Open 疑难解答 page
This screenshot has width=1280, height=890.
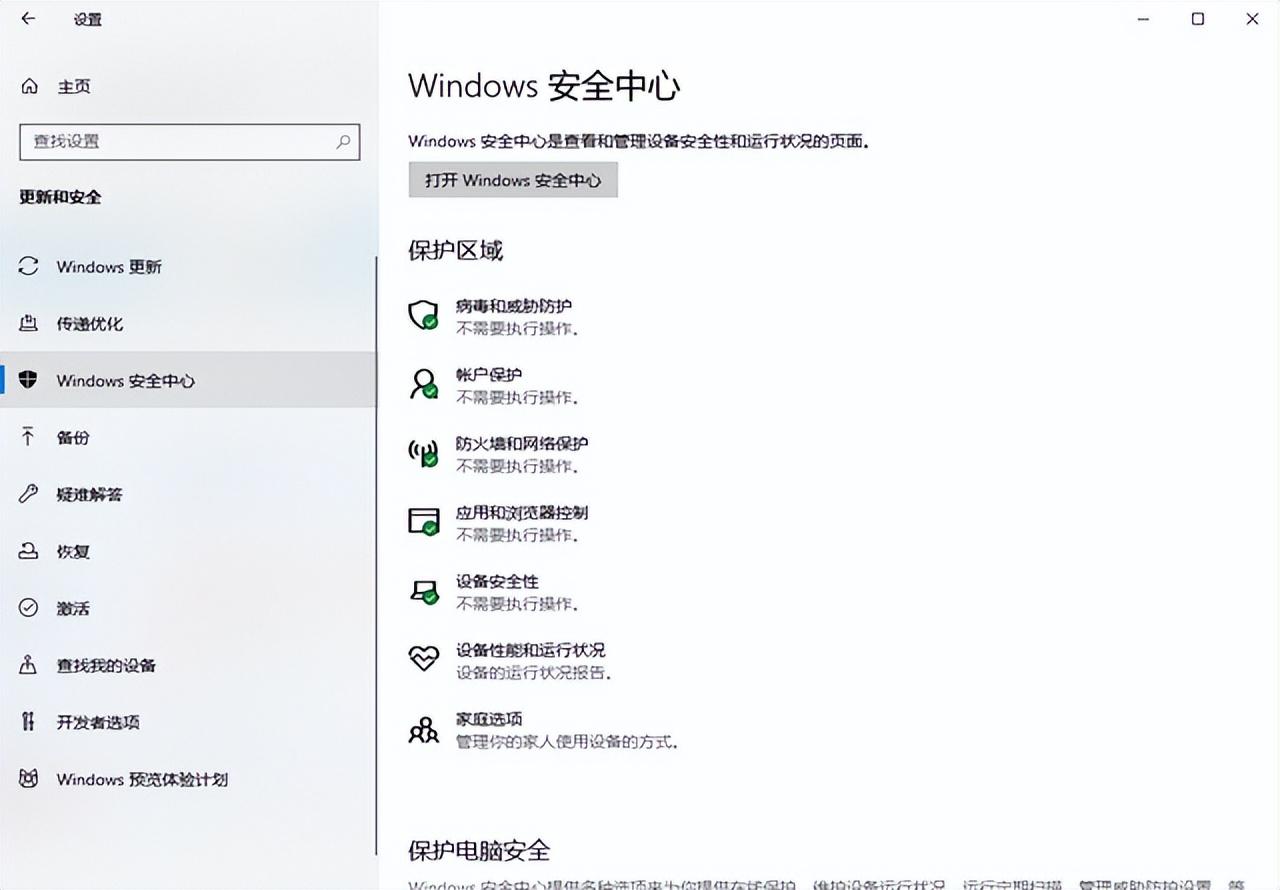(x=188, y=494)
